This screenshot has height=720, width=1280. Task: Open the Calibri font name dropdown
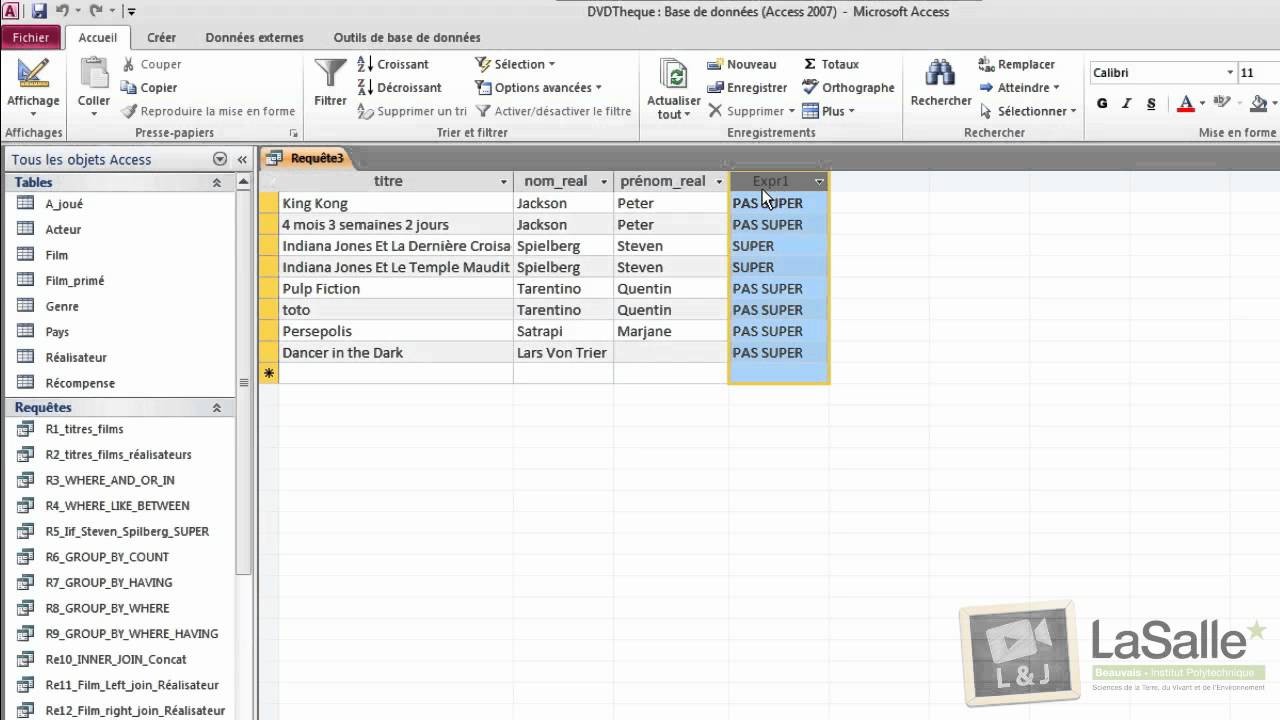[x=1230, y=73]
